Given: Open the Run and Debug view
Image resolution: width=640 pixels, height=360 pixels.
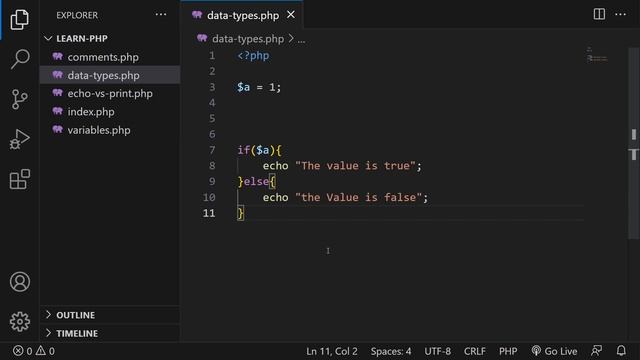Looking at the screenshot, I should point(20,139).
